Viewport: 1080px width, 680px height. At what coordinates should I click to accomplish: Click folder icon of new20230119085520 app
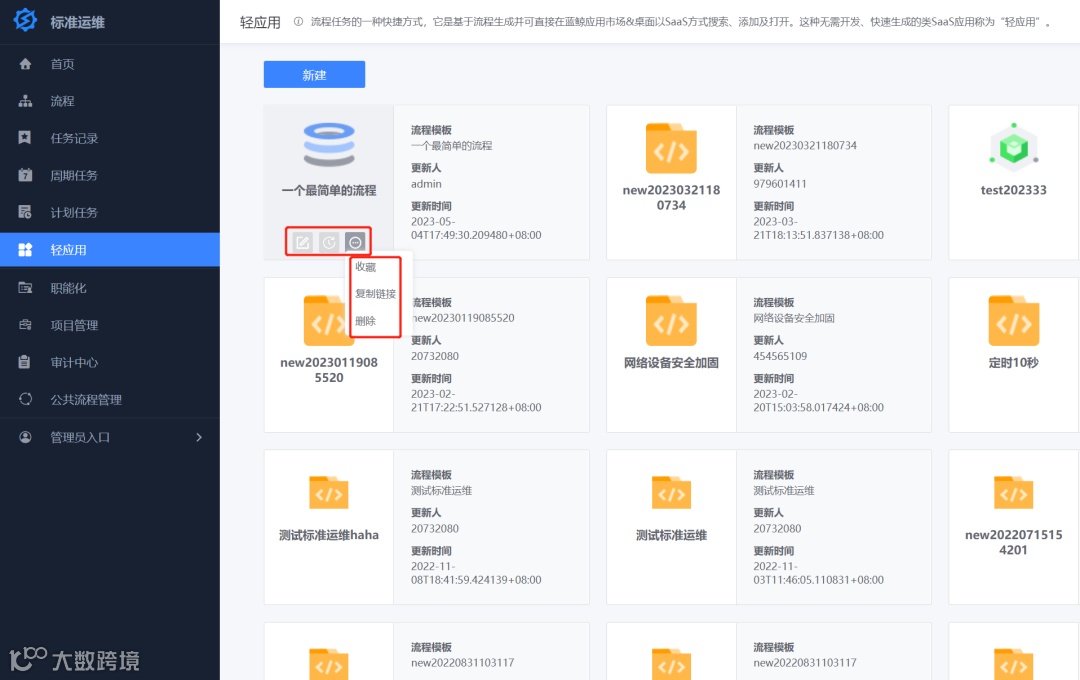click(329, 320)
